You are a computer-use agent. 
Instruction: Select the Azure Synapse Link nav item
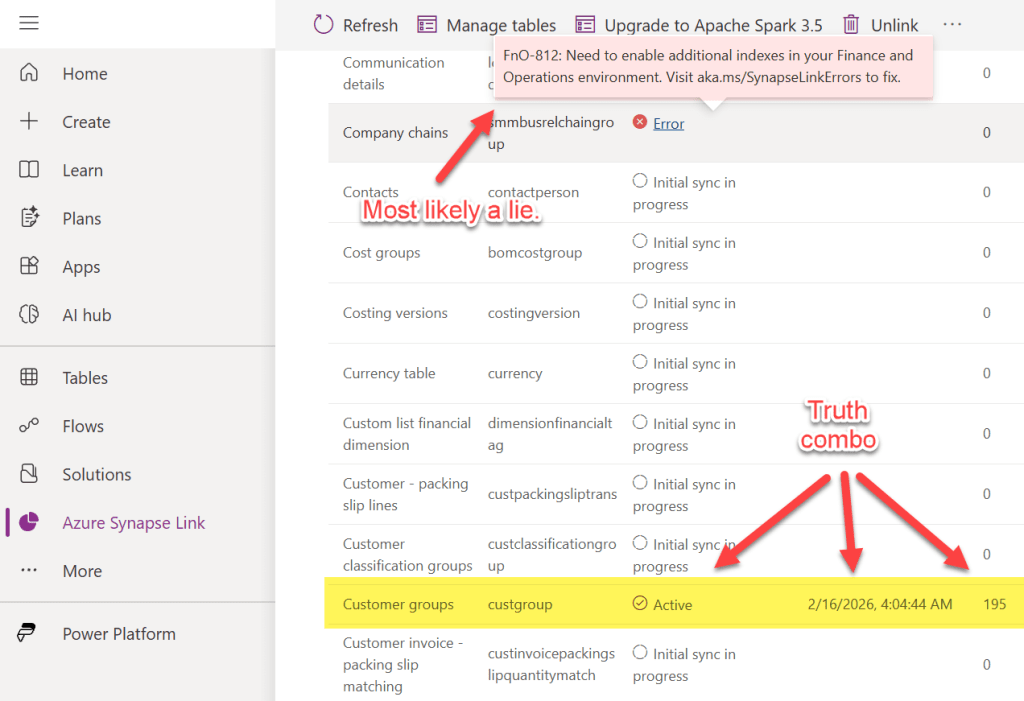[x=133, y=523]
